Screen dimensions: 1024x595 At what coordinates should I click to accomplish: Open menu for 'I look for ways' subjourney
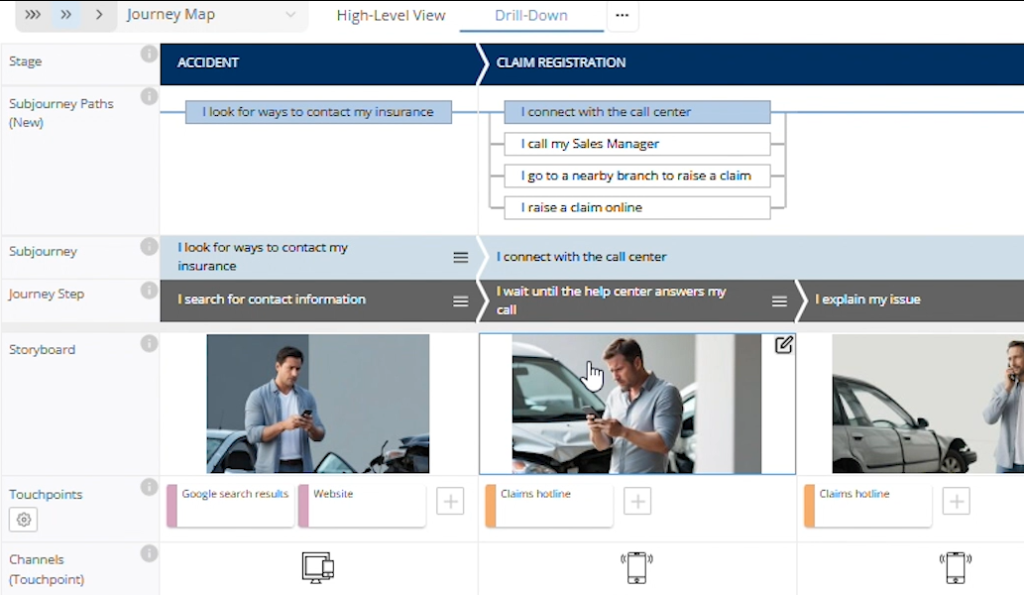460,257
